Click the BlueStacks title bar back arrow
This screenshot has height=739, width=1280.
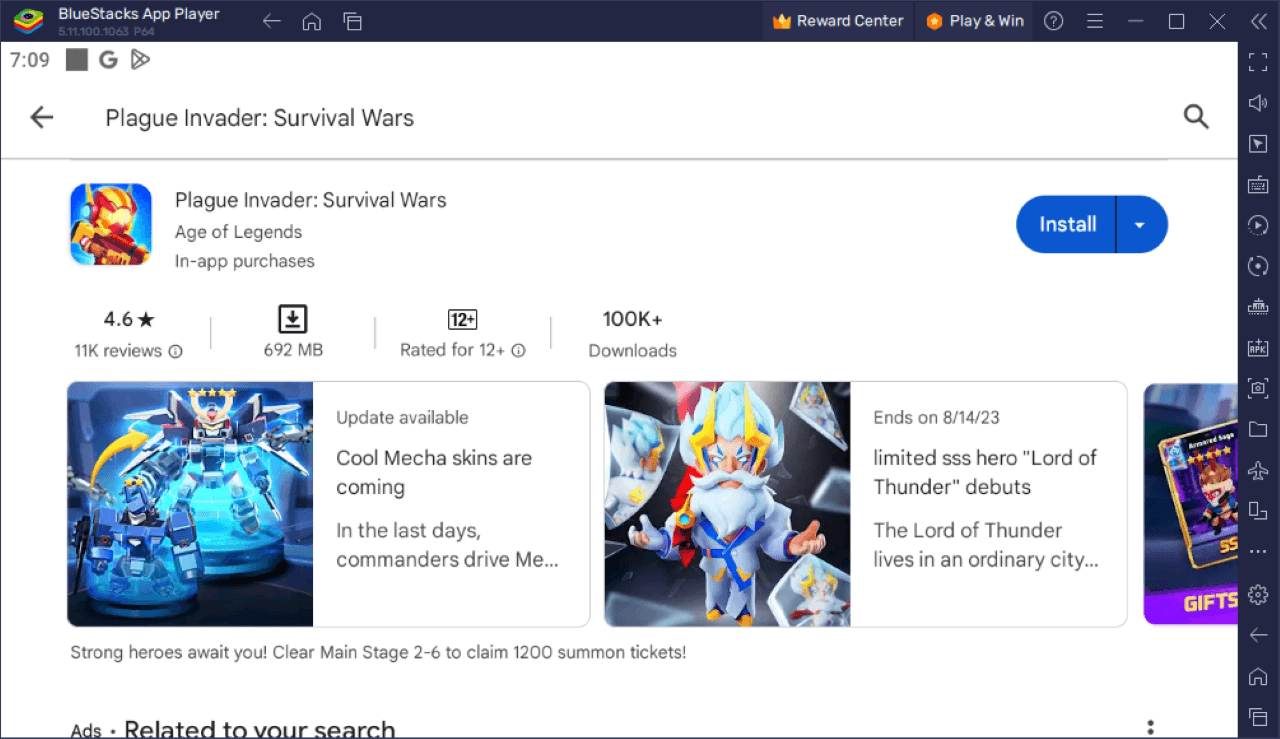click(x=271, y=21)
